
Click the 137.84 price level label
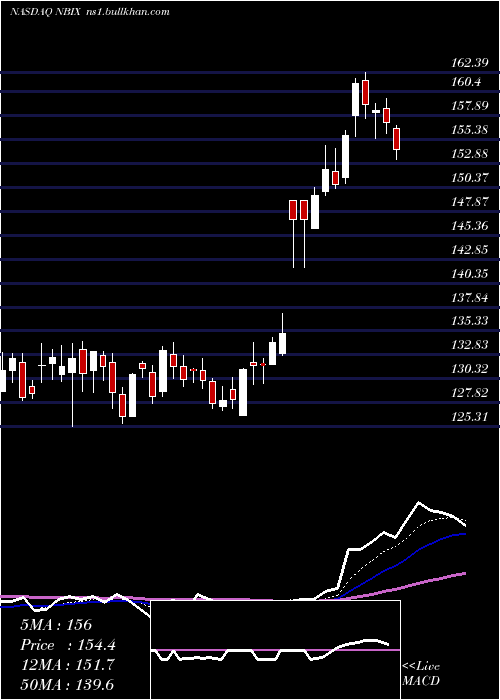point(470,297)
